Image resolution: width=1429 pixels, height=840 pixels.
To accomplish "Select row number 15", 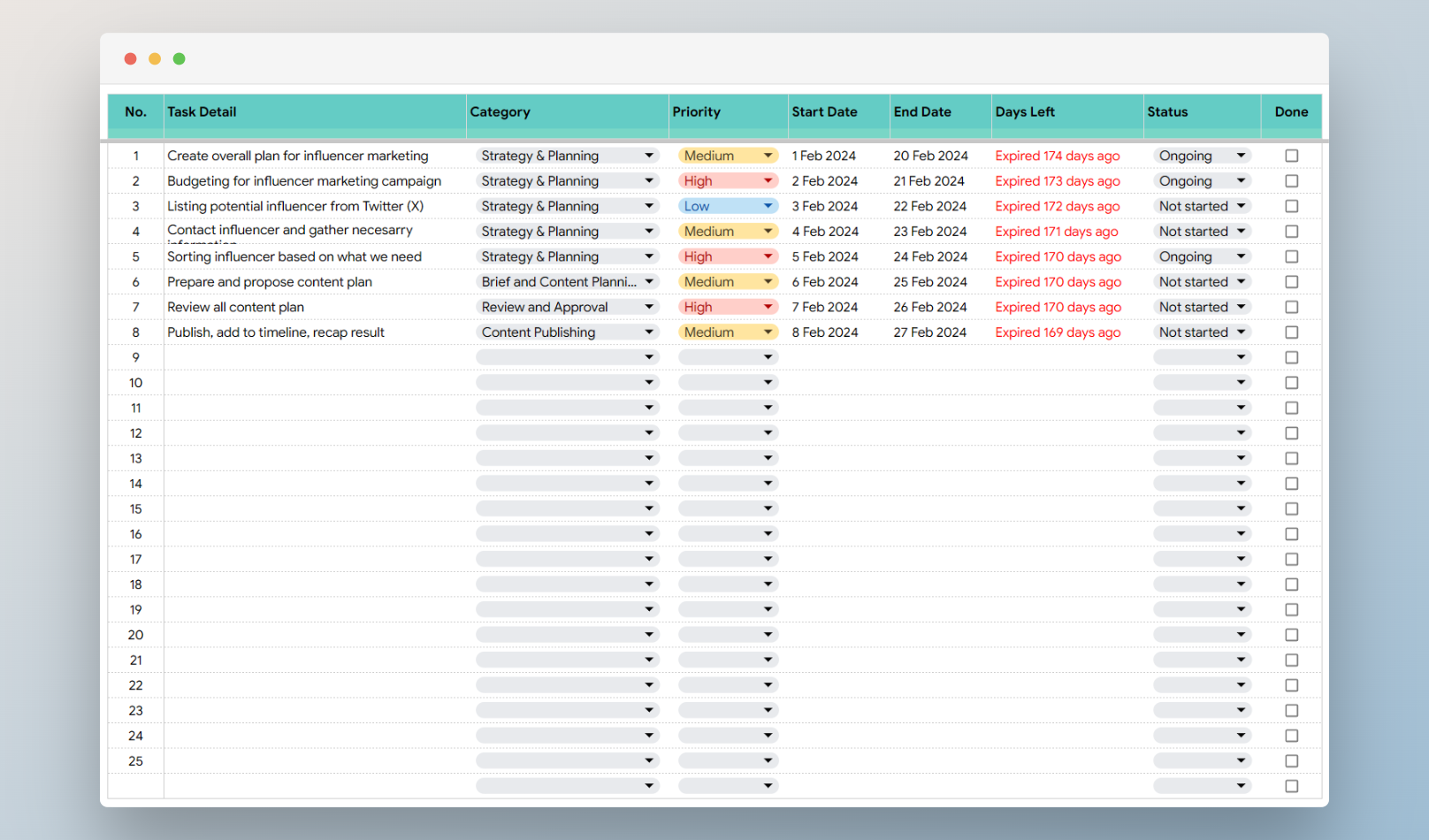I will pyautogui.click(x=135, y=509).
